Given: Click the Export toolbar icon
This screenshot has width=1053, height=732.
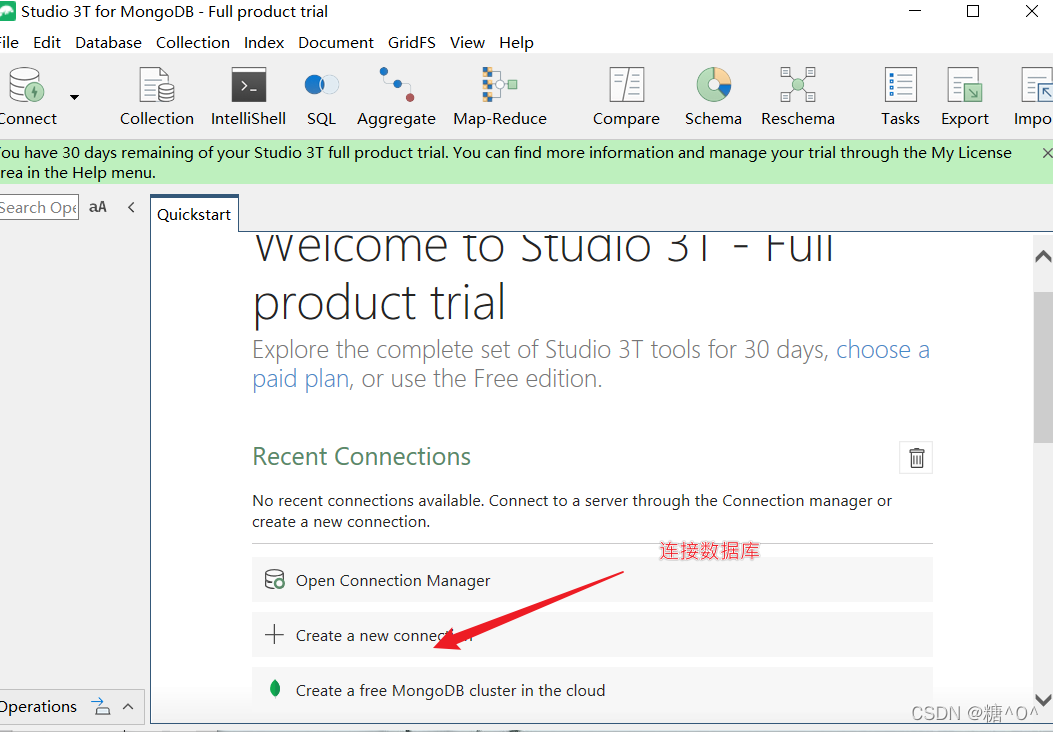Looking at the screenshot, I should [964, 97].
